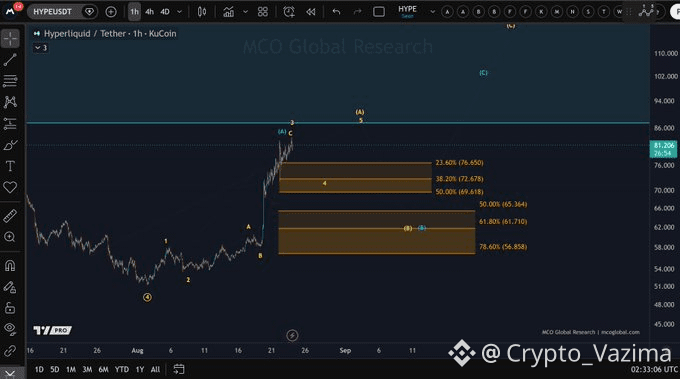Open the TradingView main menu logo
680x379 pixels.
(x=10, y=11)
